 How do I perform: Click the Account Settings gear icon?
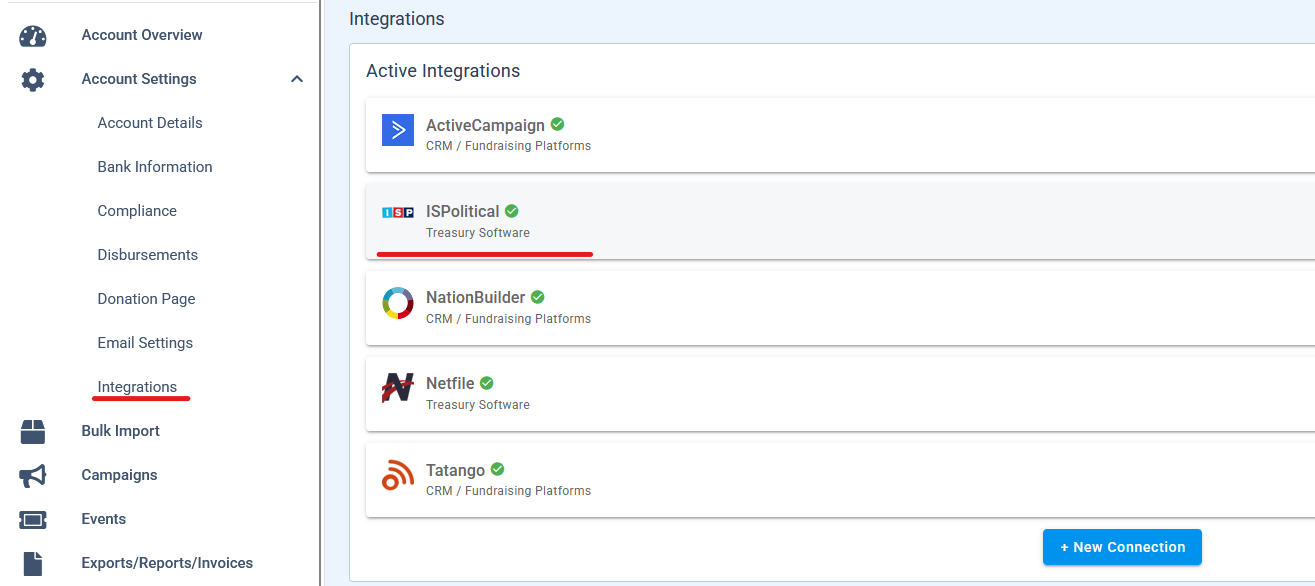tap(33, 80)
